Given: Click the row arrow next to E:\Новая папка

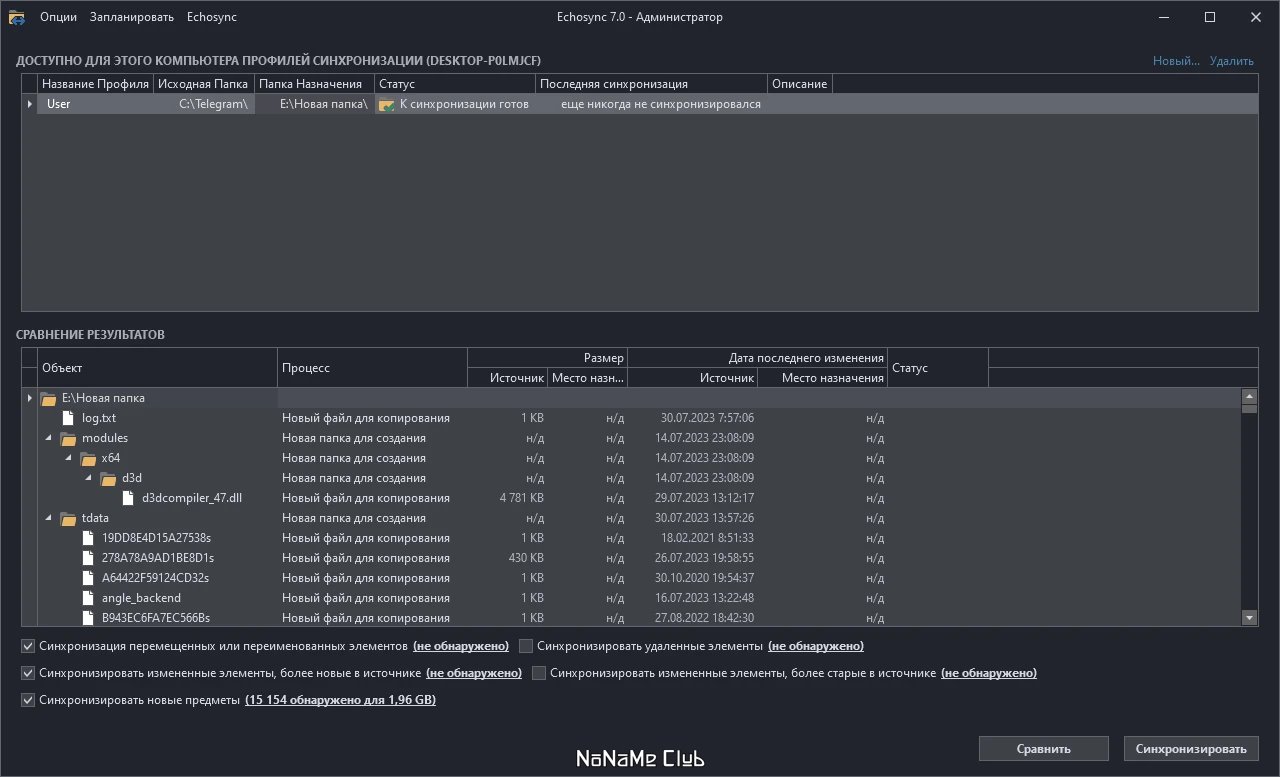Looking at the screenshot, I should [30, 398].
